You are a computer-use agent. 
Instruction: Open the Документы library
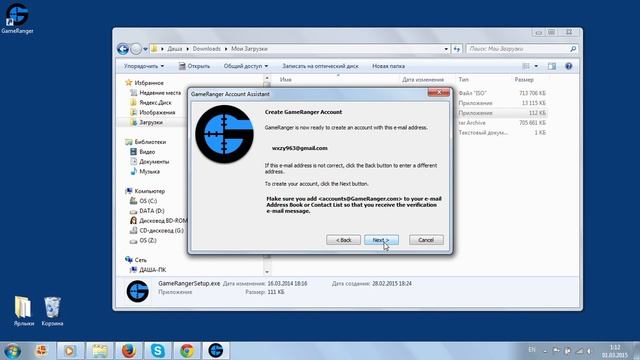click(x=154, y=162)
